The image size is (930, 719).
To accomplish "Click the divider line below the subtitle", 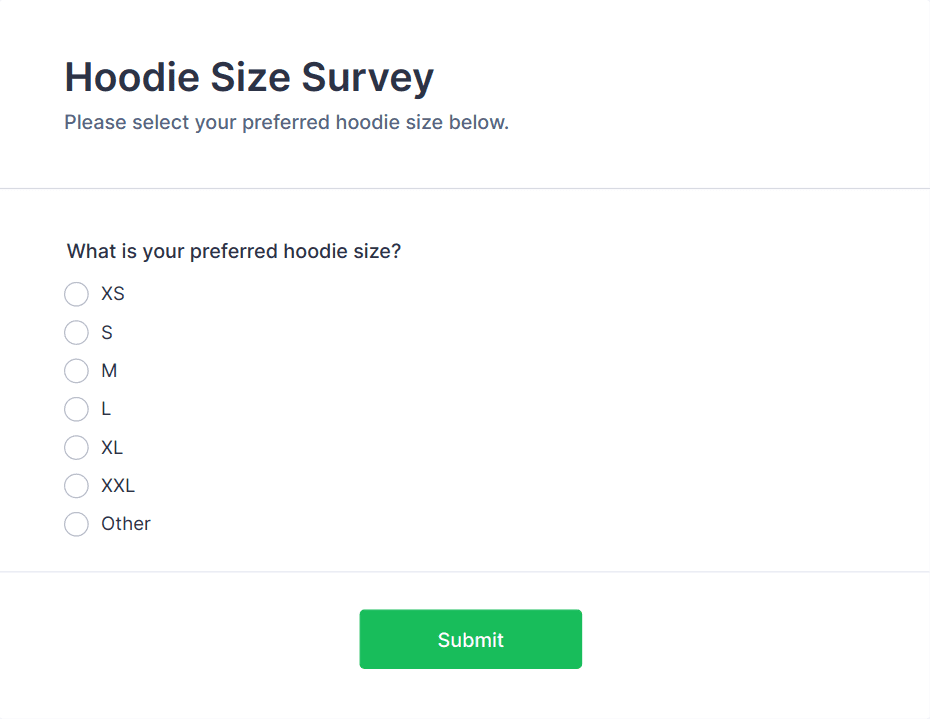I will [465, 188].
